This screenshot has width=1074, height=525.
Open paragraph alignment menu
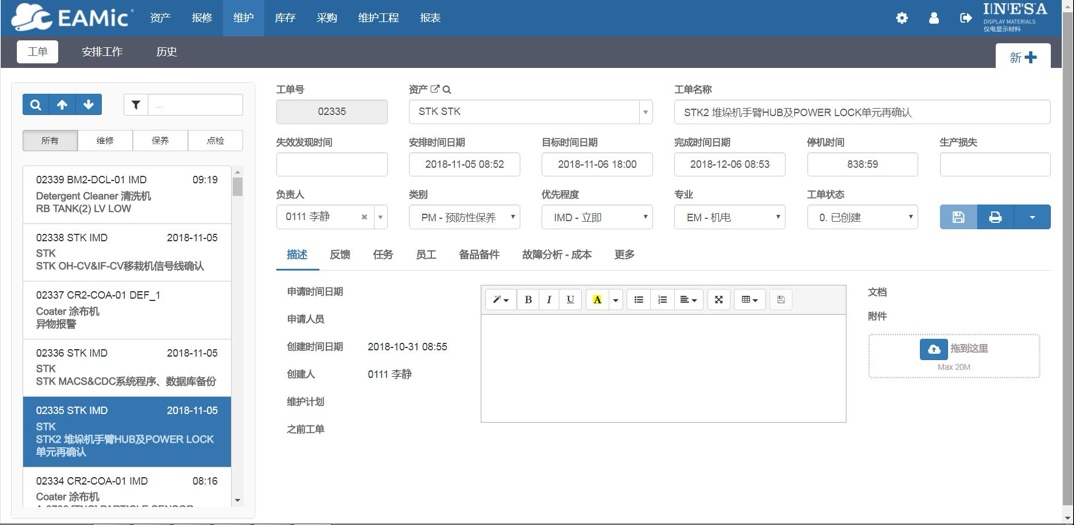pyautogui.click(x=688, y=300)
